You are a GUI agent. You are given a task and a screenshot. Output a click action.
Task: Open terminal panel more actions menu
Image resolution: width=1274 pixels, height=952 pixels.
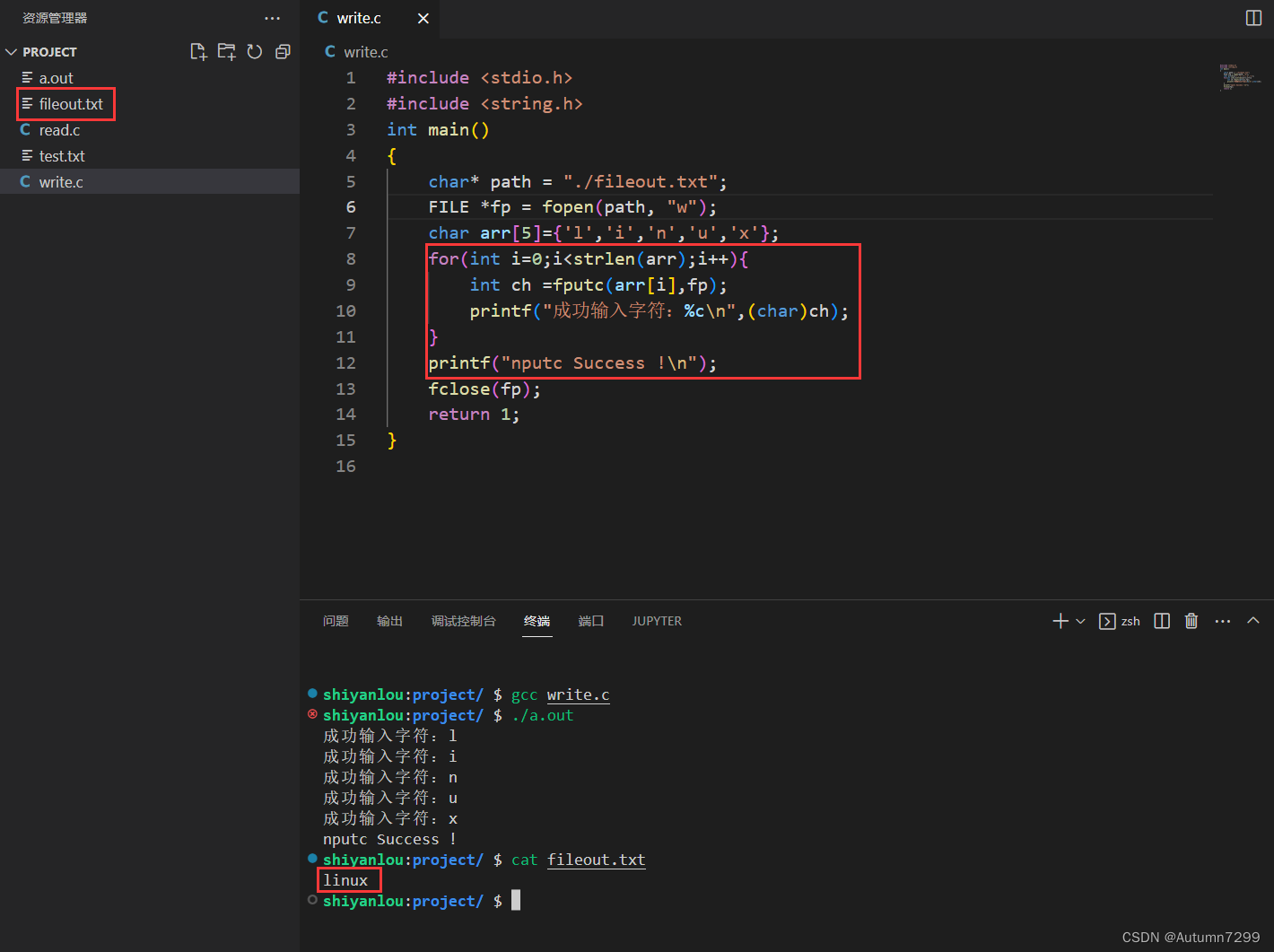pos(1223,621)
